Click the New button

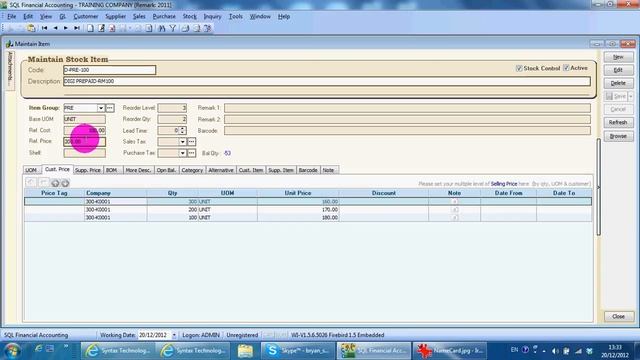(618, 57)
